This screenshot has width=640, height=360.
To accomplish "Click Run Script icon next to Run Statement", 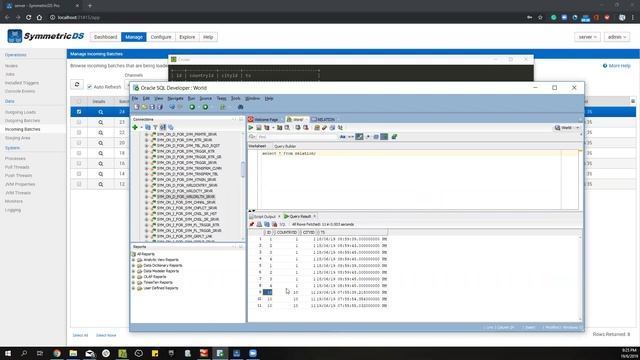I will (x=259, y=128).
